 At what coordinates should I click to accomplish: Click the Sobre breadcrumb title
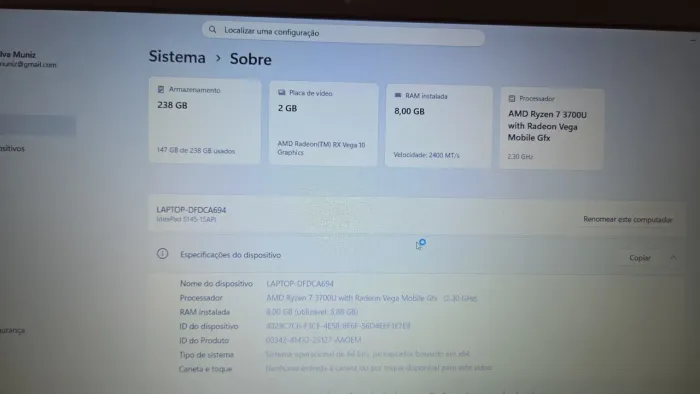[x=250, y=59]
